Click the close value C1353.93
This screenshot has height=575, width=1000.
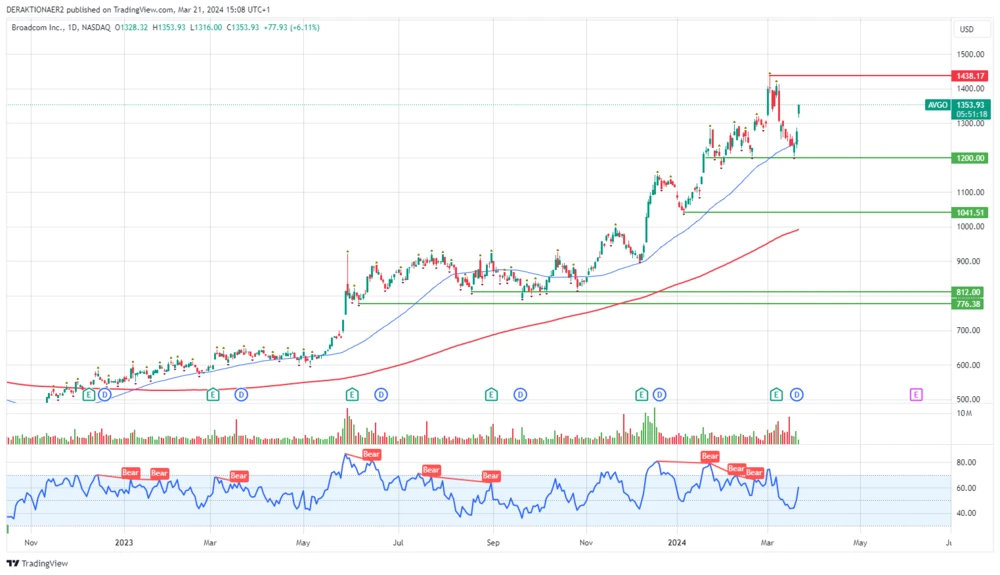click(x=243, y=27)
